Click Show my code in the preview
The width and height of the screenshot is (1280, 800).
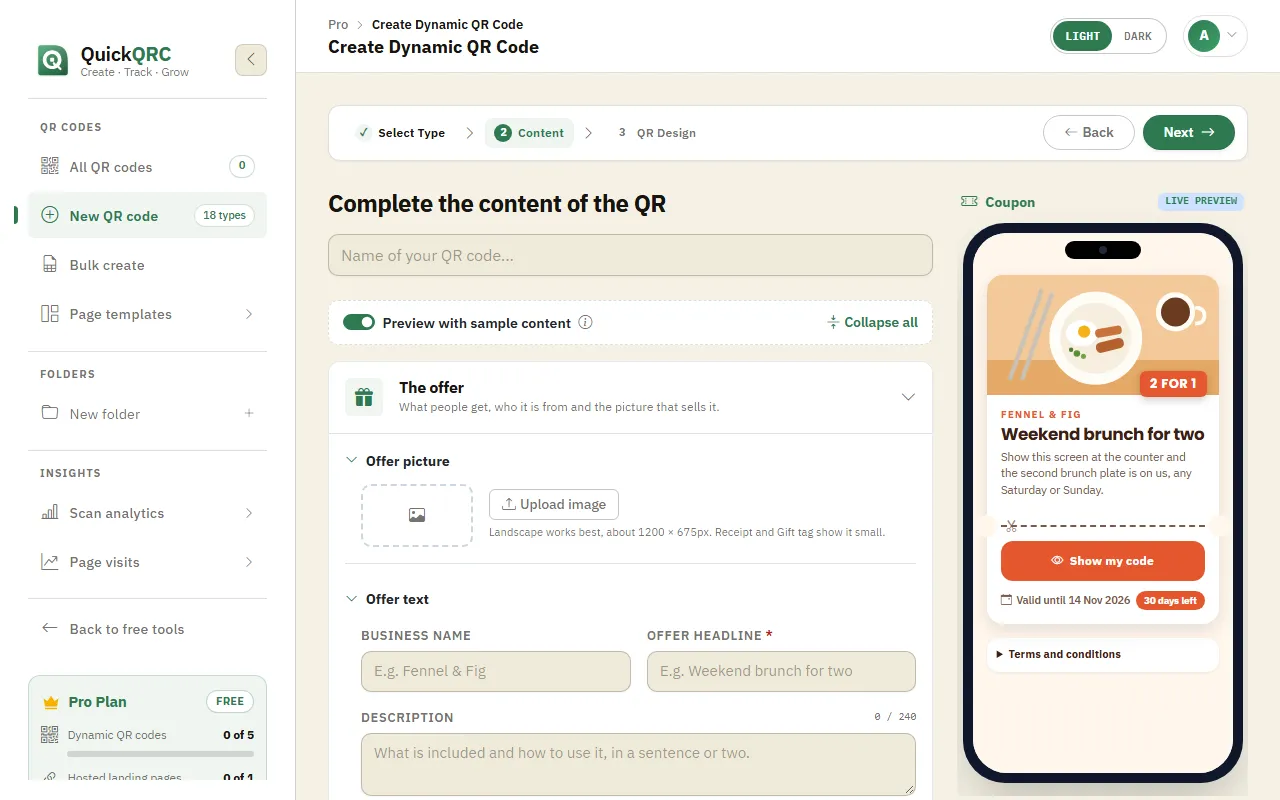pyautogui.click(x=1103, y=561)
